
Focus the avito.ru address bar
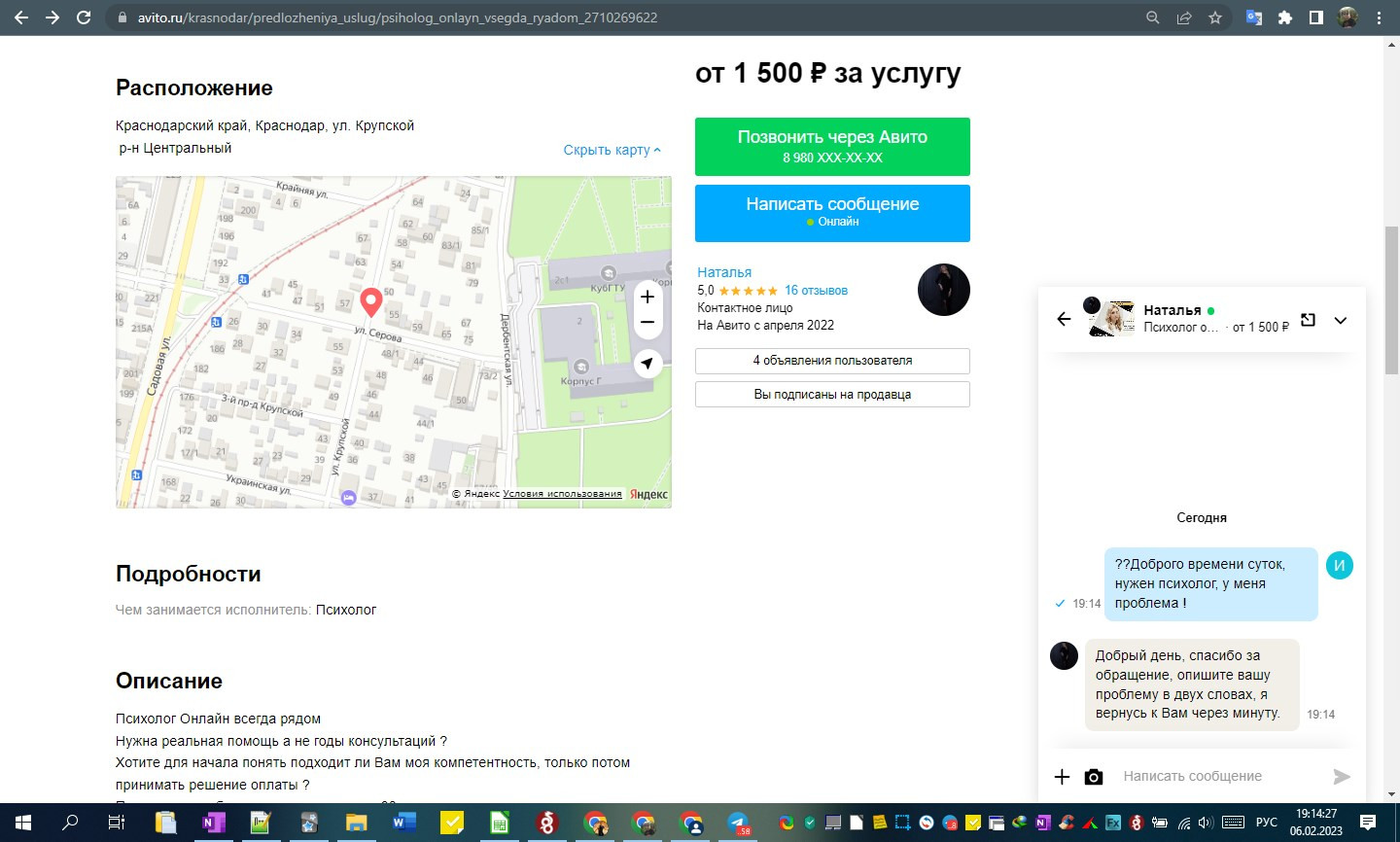point(622,18)
